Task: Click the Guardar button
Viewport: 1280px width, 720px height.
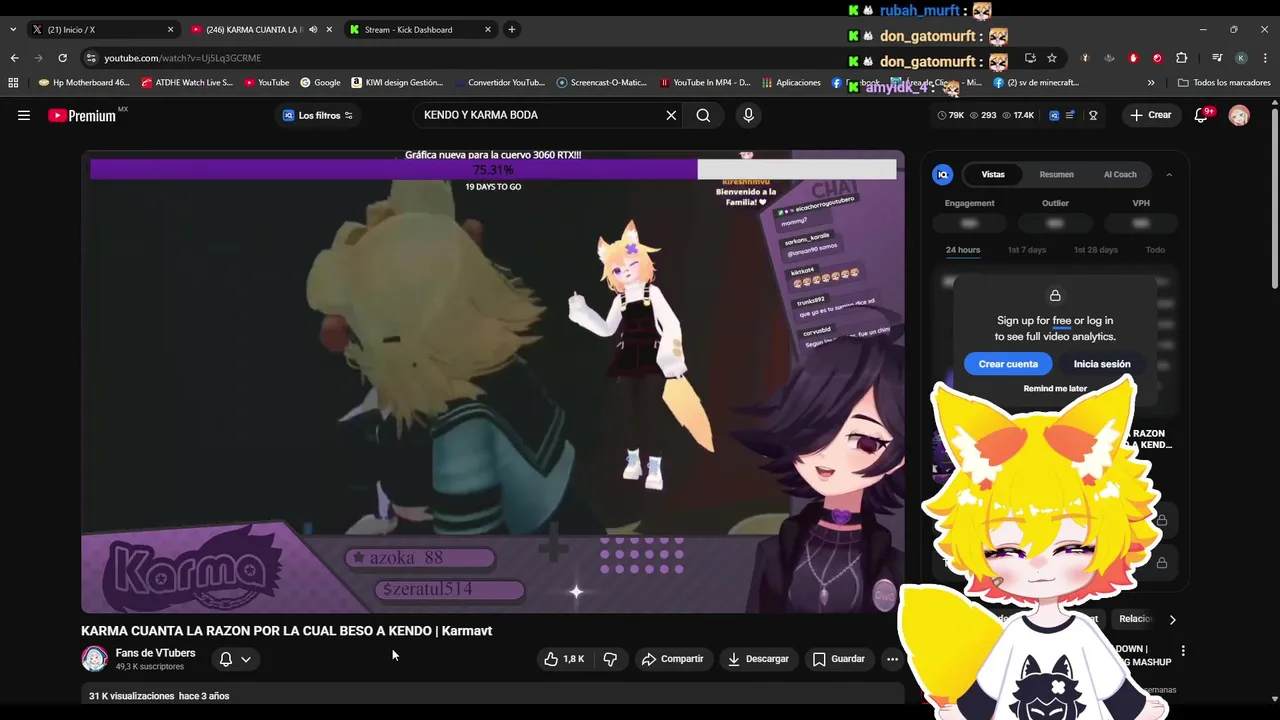Action: click(x=838, y=659)
